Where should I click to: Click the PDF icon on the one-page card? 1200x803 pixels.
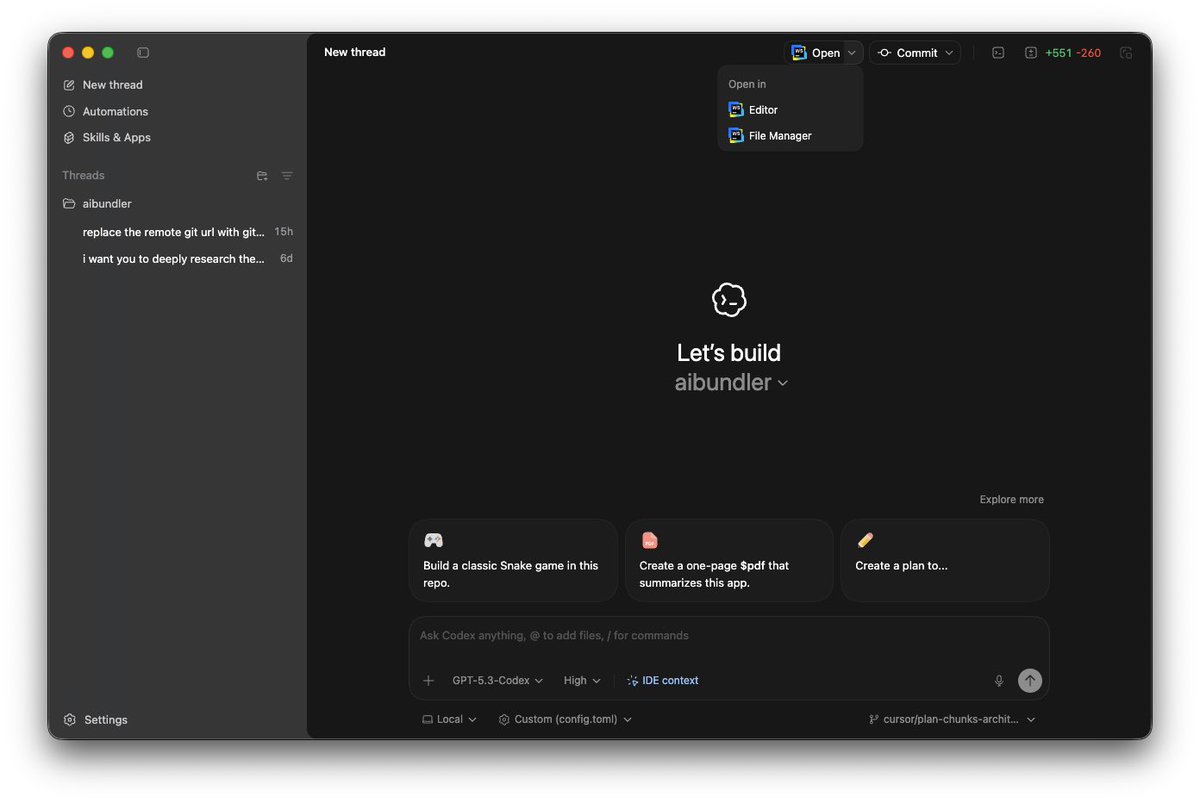point(649,540)
